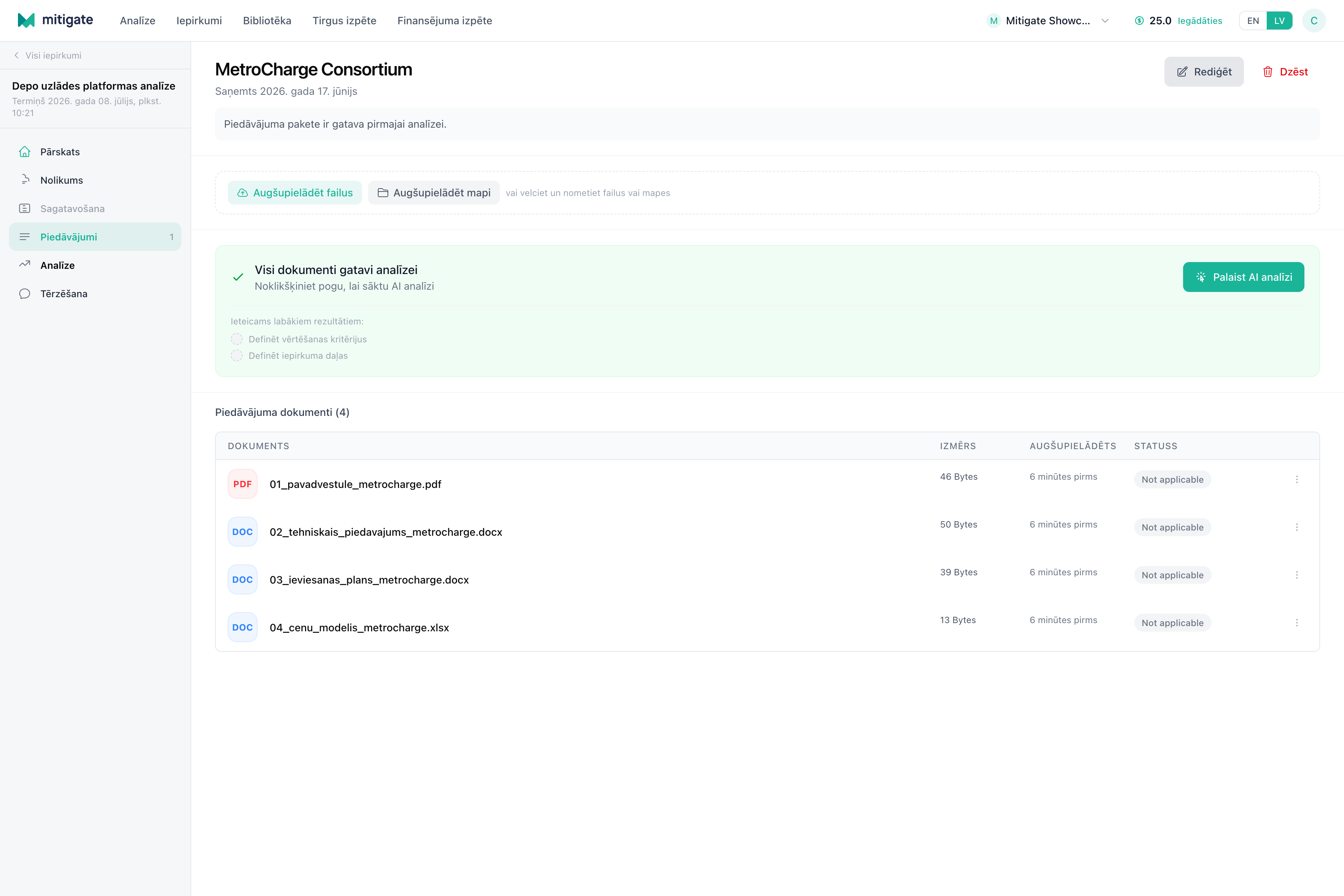The image size is (1344, 896).
Task: Click Not applicable badge for 04_cenu_modelis row
Action: click(1173, 623)
